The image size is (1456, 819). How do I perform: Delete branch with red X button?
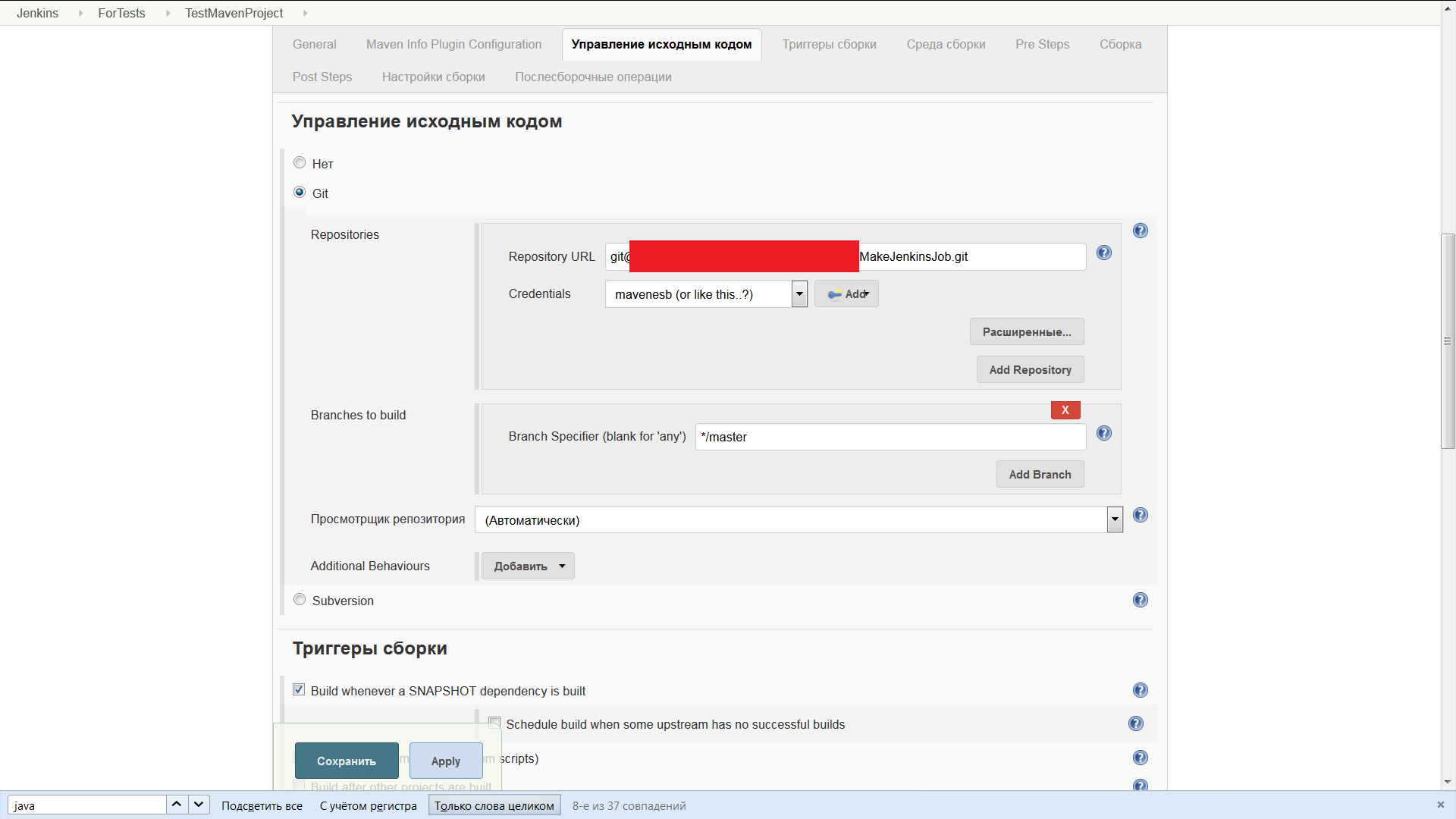(1065, 410)
